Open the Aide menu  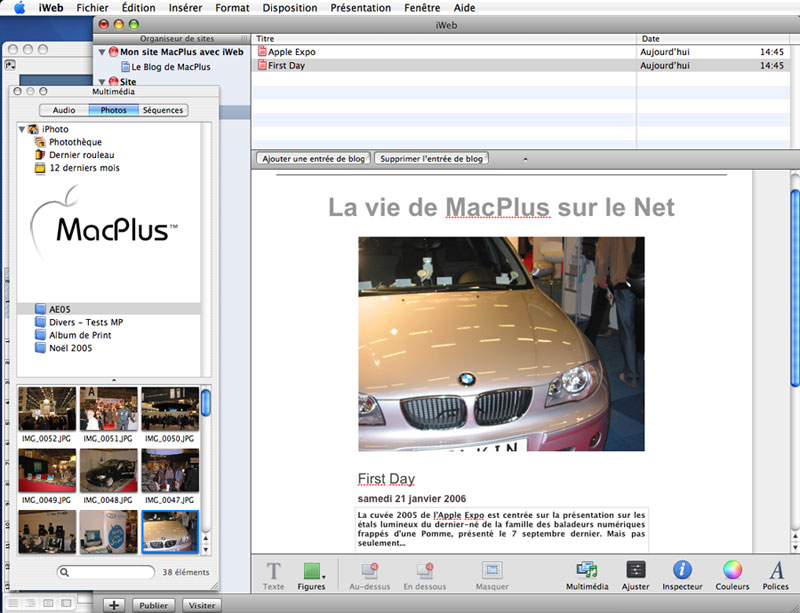point(464,8)
